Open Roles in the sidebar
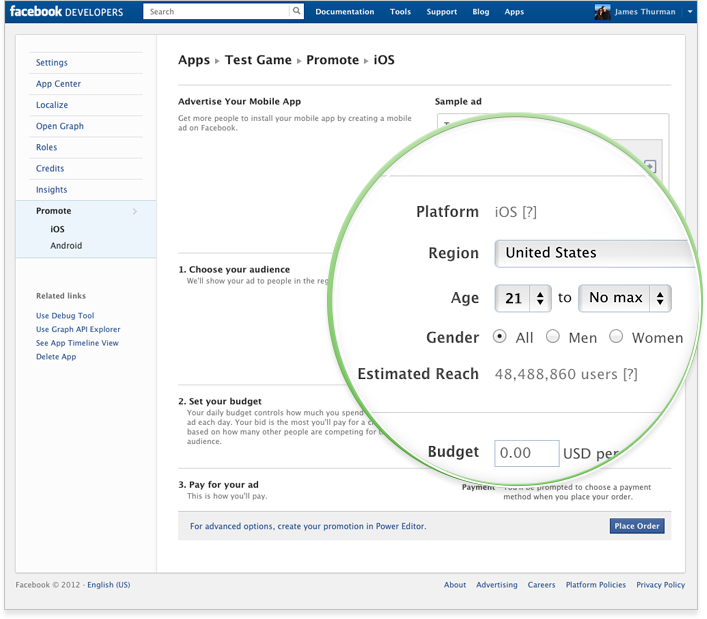The width and height of the screenshot is (707, 619). 46,147
